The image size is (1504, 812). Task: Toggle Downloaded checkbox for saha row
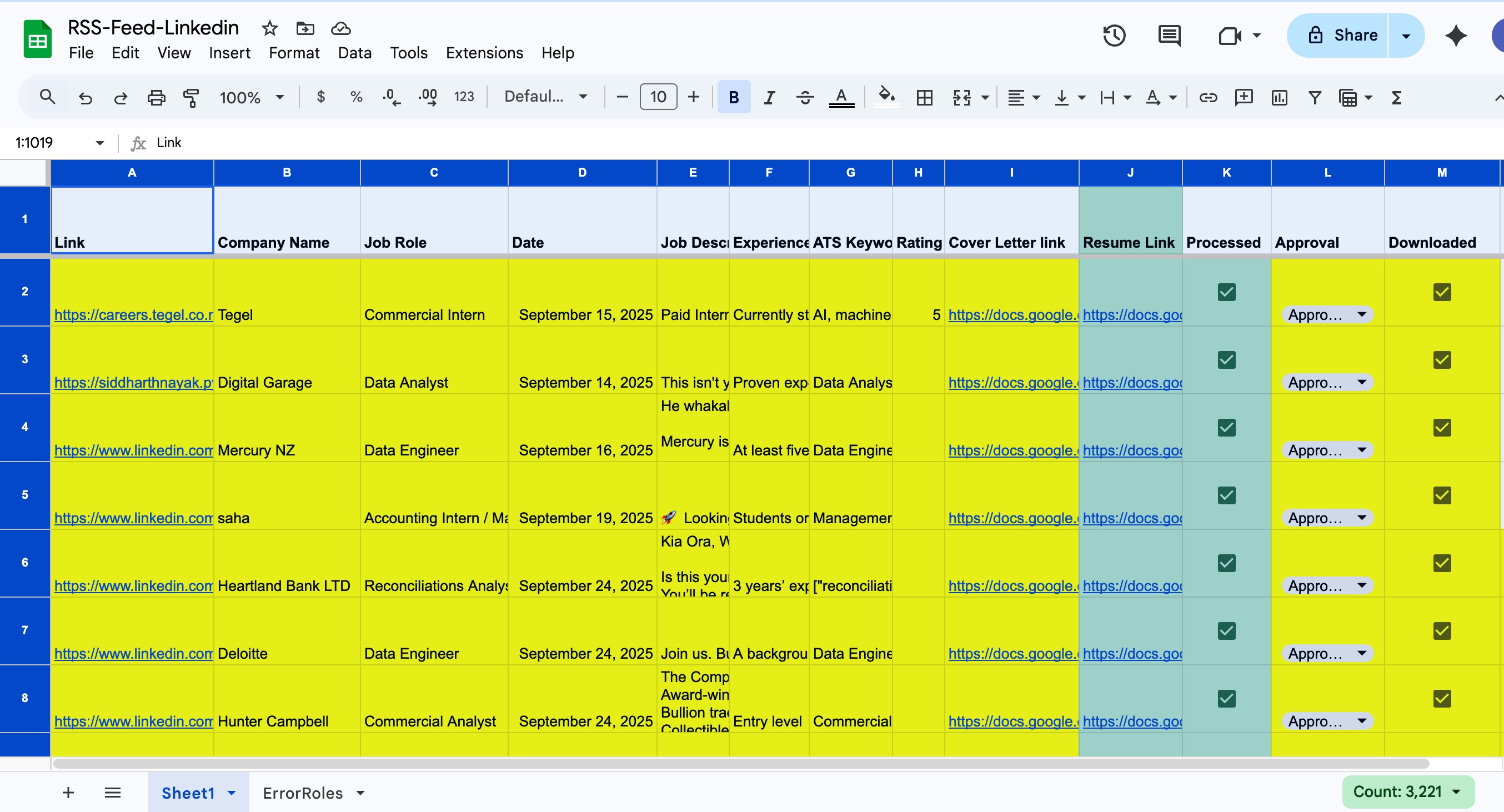point(1442,495)
